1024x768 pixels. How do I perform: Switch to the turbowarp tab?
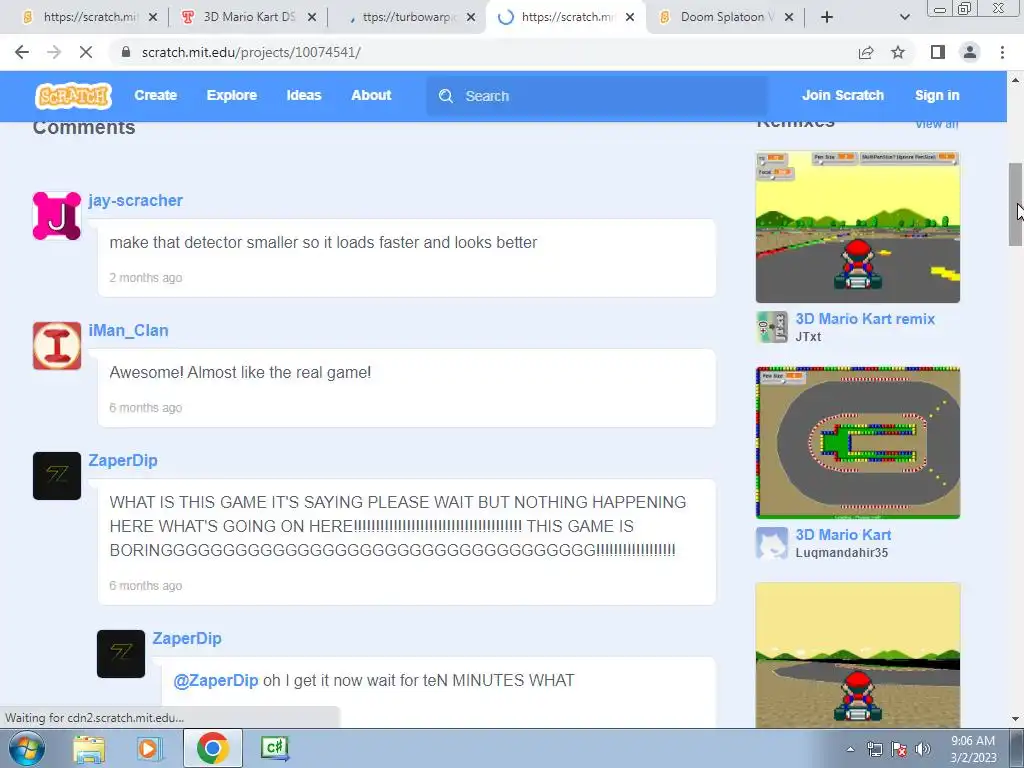(x=406, y=17)
